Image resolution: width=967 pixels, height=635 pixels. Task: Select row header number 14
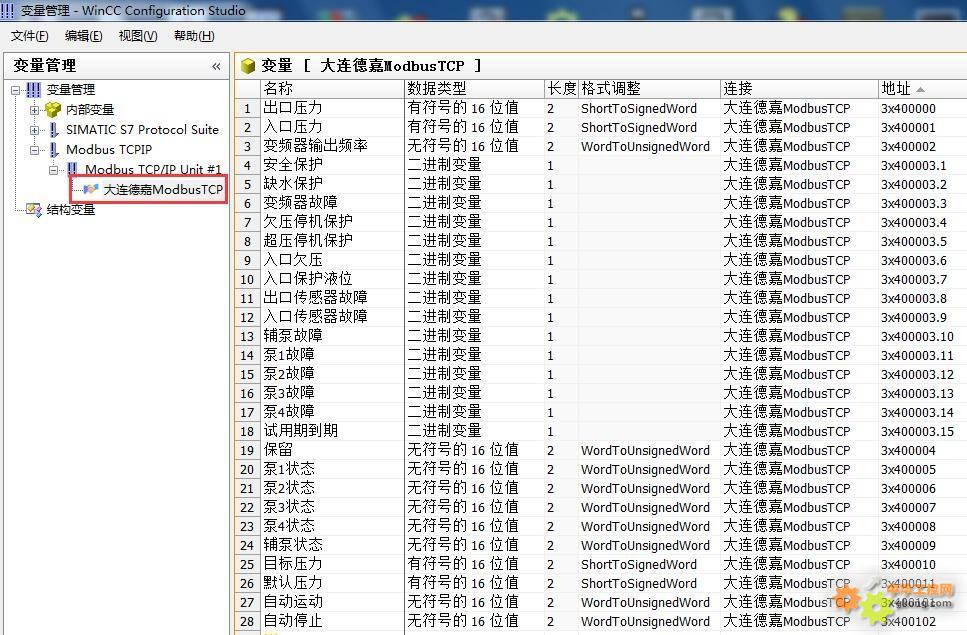coord(247,356)
